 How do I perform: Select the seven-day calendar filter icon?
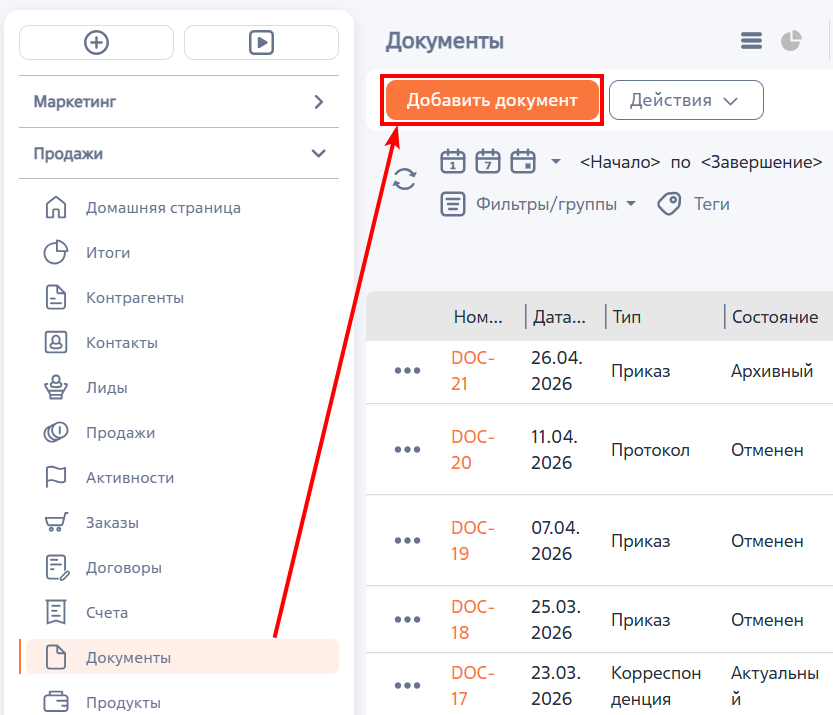[x=488, y=161]
